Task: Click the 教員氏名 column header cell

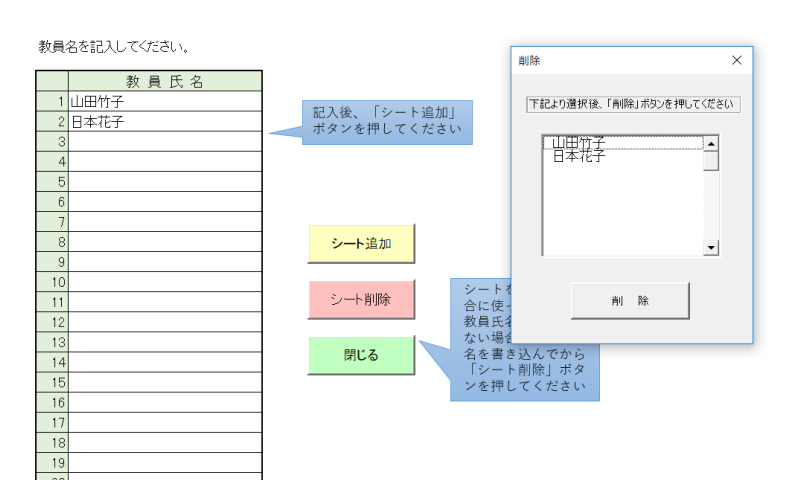Action: pyautogui.click(x=165, y=81)
